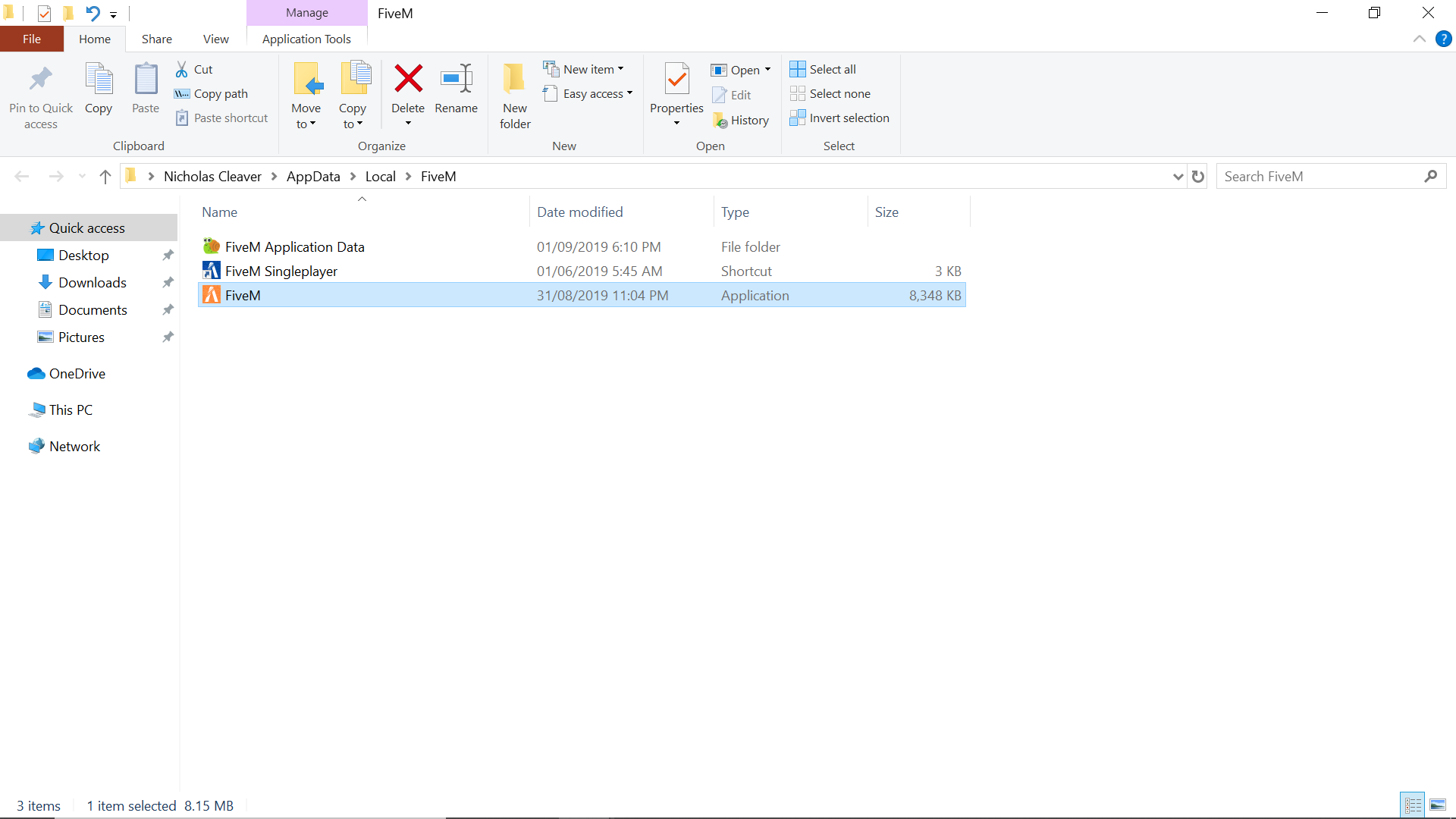
Task: Click Invert selection
Action: [x=839, y=118]
